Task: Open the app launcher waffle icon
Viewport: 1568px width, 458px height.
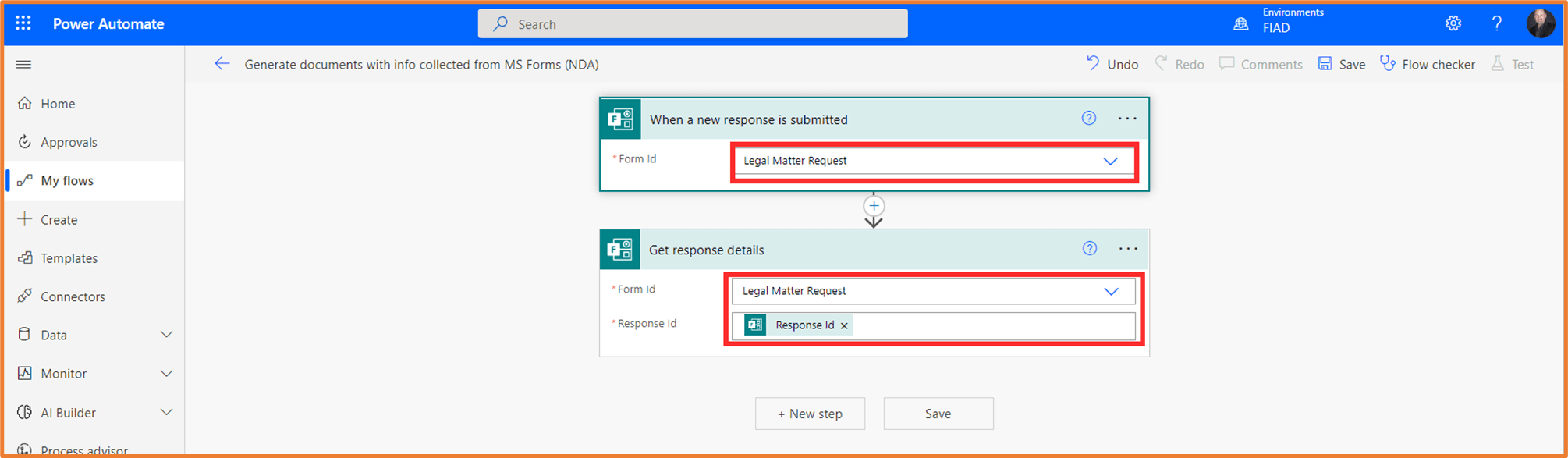Action: 23,23
